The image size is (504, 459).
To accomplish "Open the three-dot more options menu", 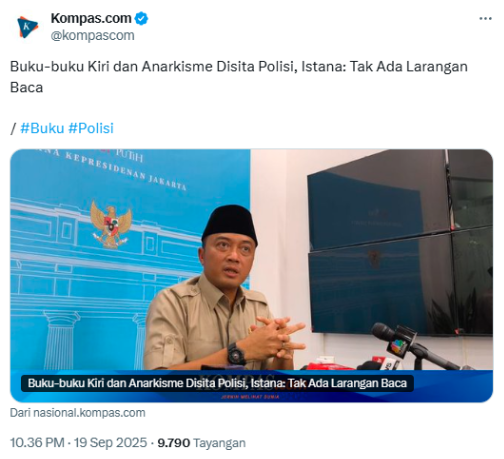I will pos(485,19).
